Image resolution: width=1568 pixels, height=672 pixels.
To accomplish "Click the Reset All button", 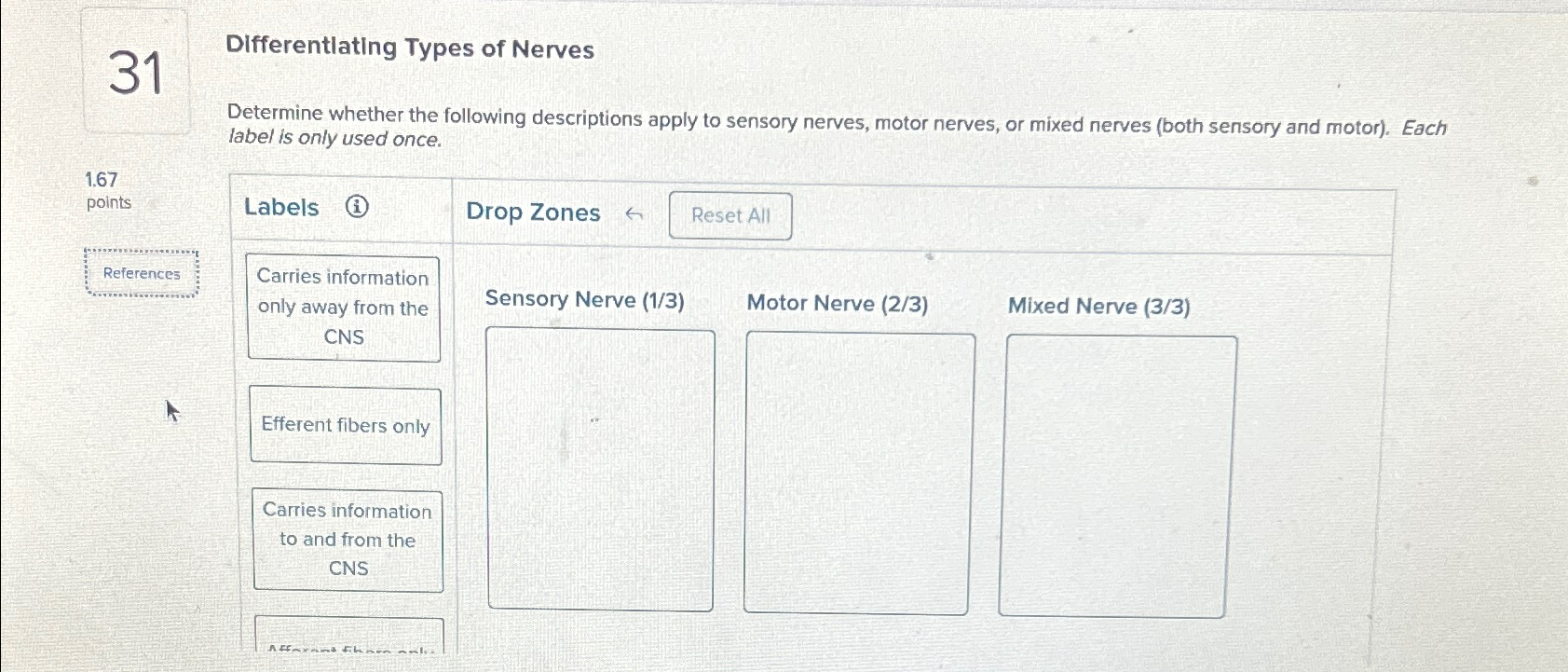I will (730, 215).
